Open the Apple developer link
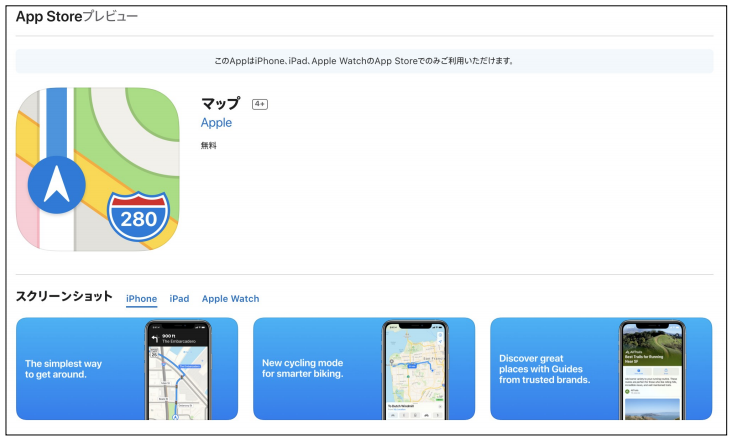732x441 pixels. (x=216, y=123)
